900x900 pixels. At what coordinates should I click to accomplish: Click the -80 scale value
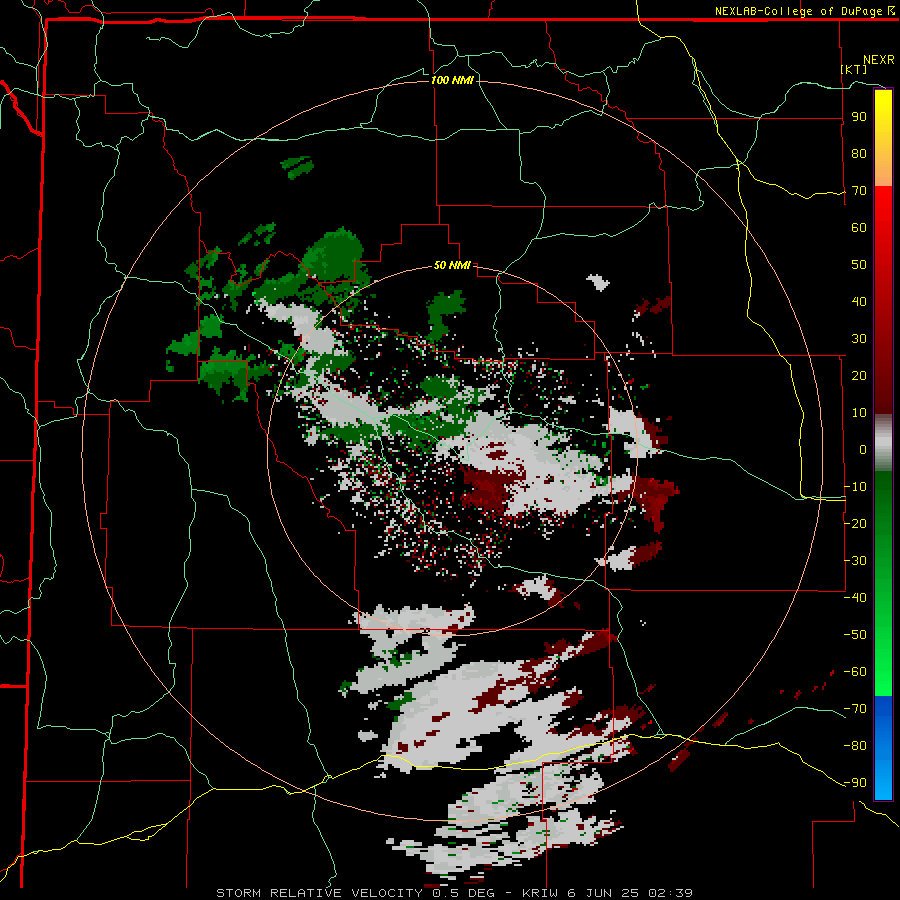[x=855, y=746]
